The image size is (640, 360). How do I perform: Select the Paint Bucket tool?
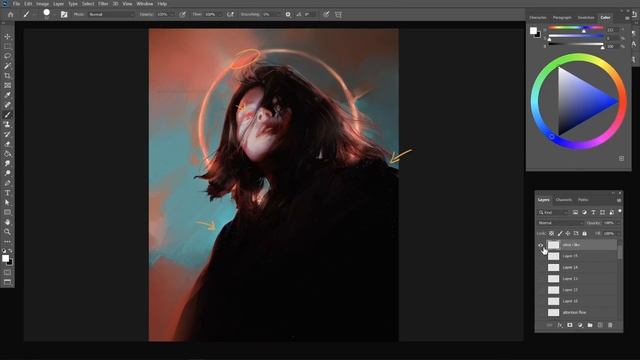pyautogui.click(x=7, y=154)
